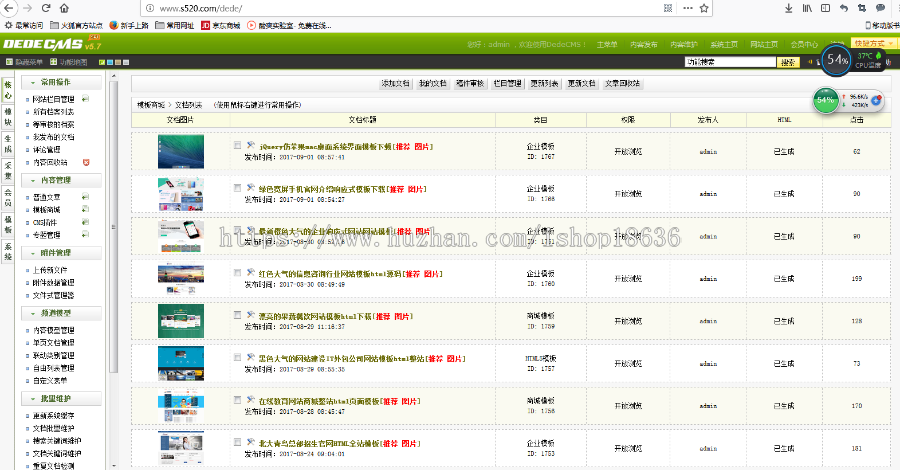
Task: Click the yellow 搜索 search button
Action: pos(788,62)
